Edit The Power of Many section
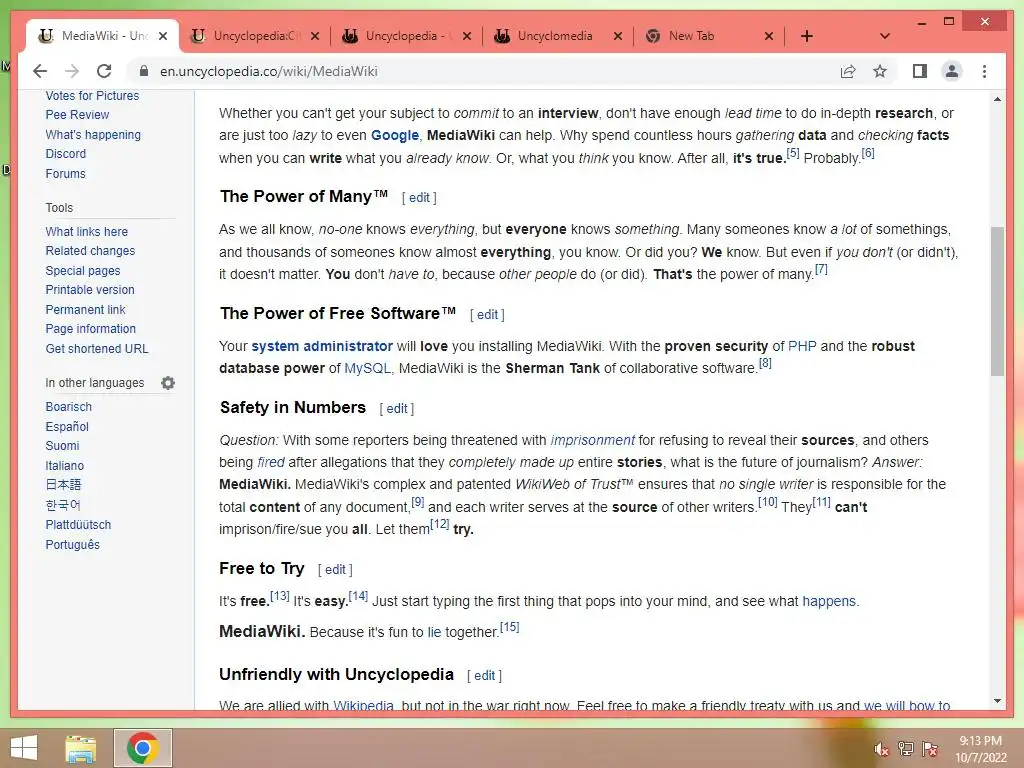This screenshot has width=1024, height=768. pyautogui.click(x=419, y=197)
